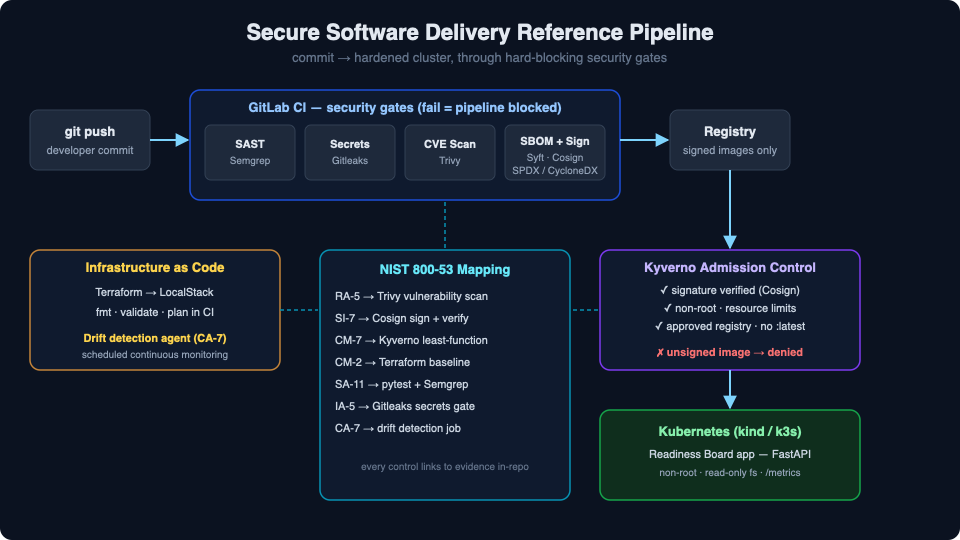
Task: Click 'SA-11 → pytest + Semgrep' row
Action: [402, 384]
